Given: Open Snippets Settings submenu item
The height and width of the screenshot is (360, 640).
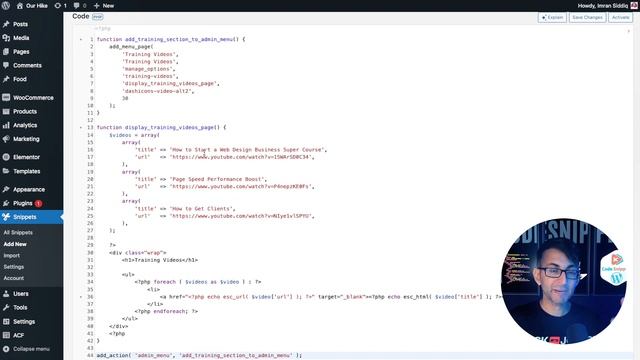Looking at the screenshot, I should coord(13,267).
